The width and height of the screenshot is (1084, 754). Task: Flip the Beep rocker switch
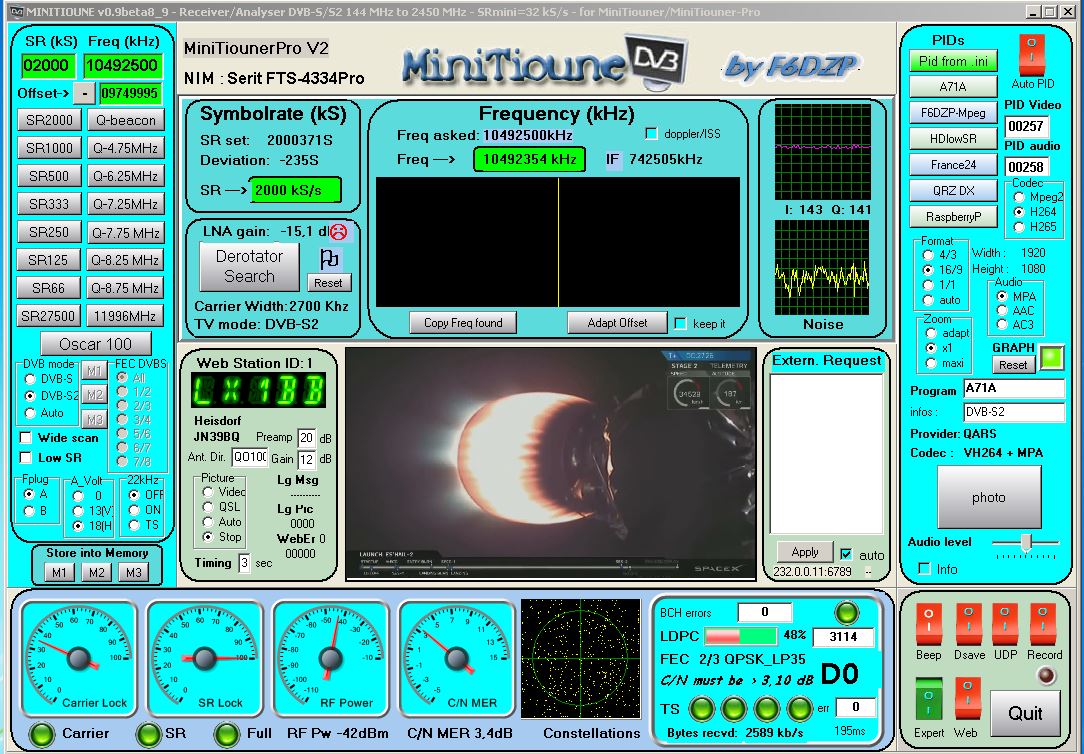point(928,624)
